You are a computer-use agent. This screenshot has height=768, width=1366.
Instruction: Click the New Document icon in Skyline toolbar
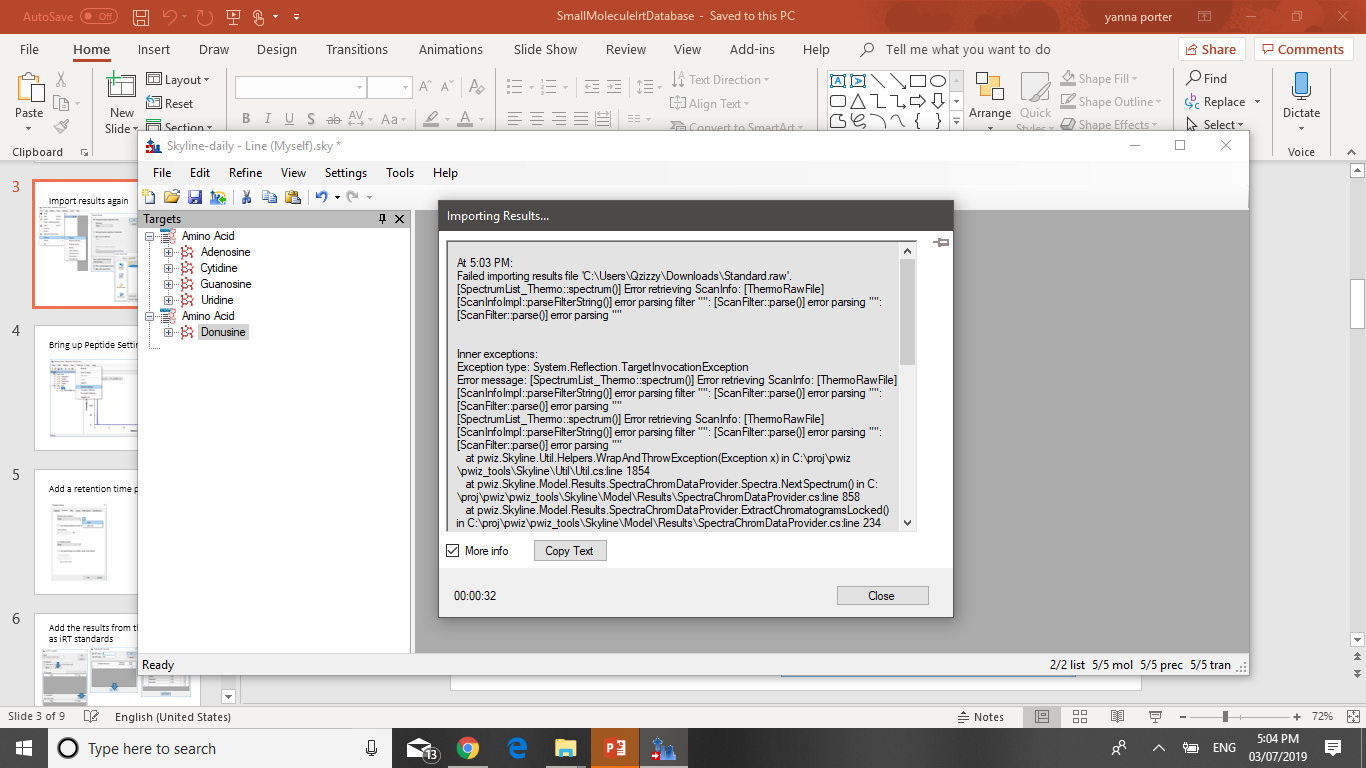150,197
